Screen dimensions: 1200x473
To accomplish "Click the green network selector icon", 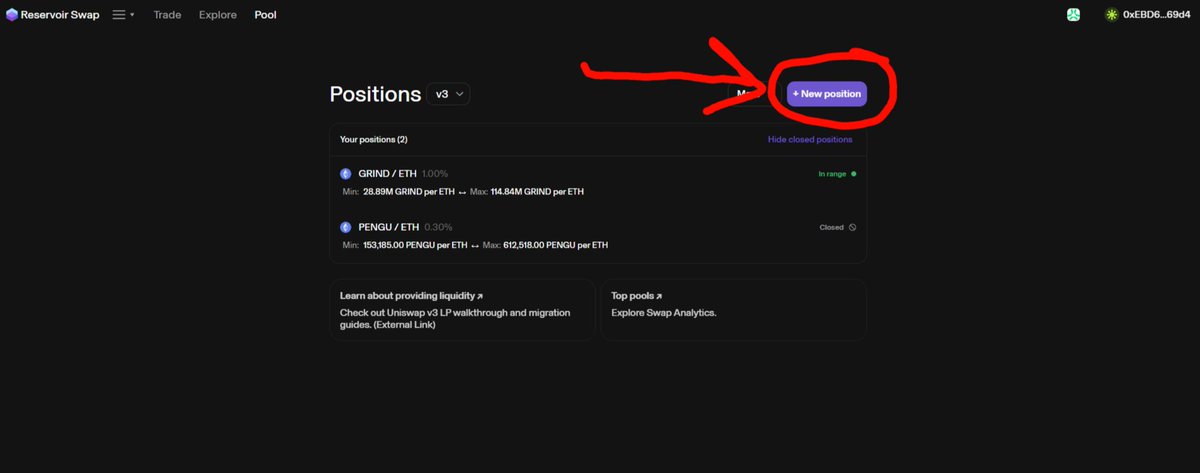I will click(x=1073, y=15).
